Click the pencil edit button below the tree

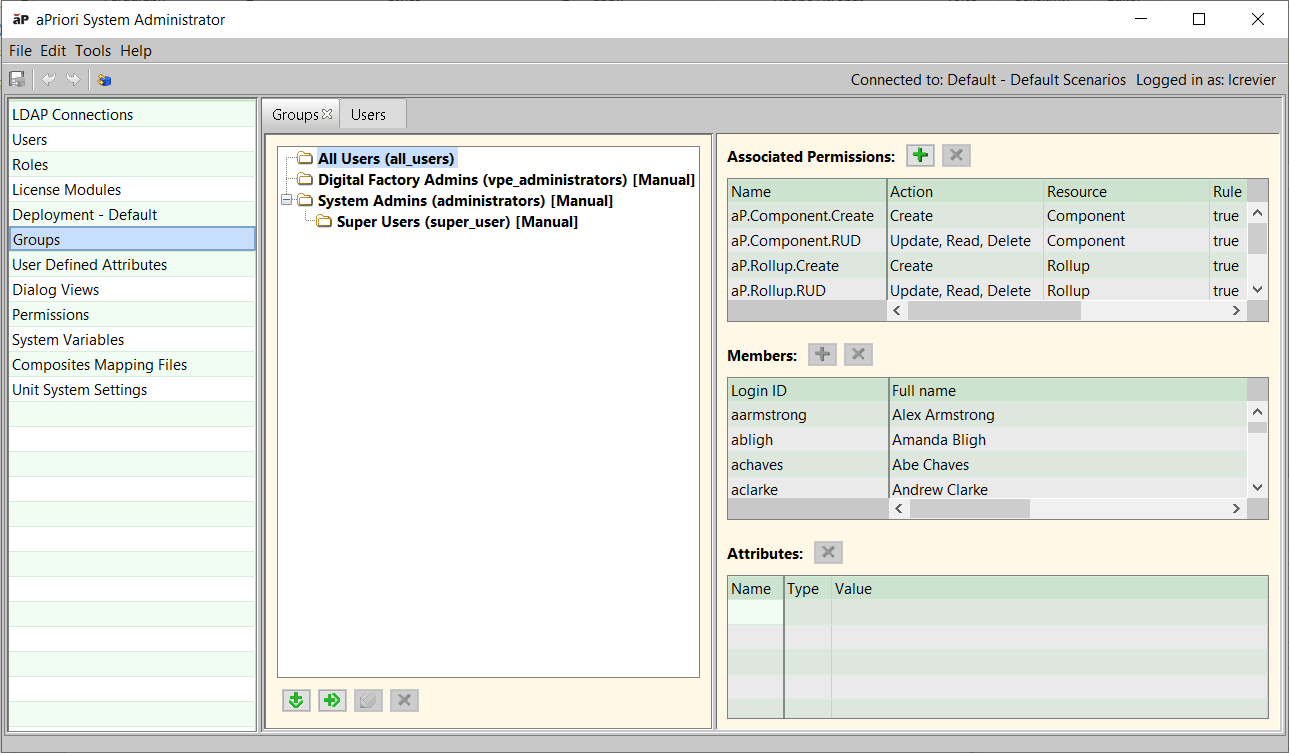(368, 701)
